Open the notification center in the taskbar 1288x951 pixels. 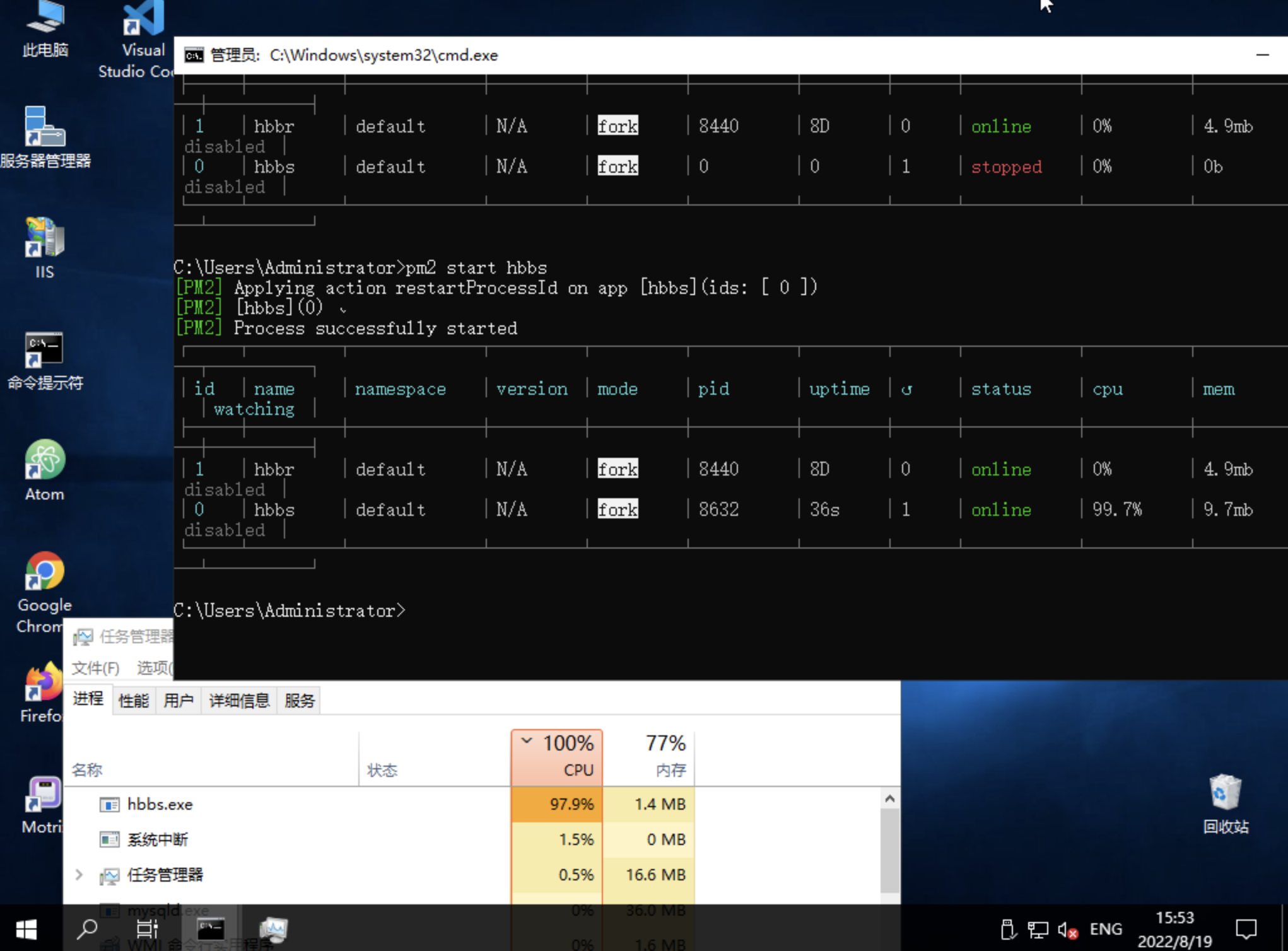click(x=1247, y=928)
